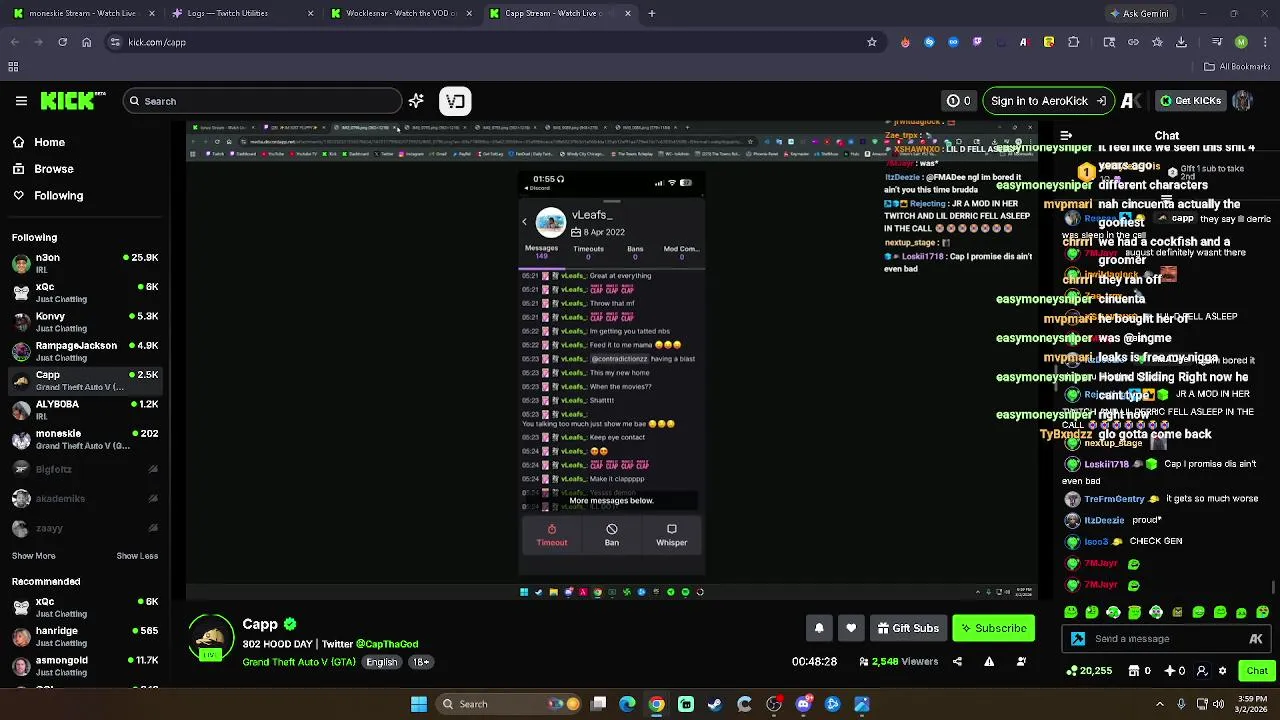This screenshot has width=1280, height=720.
Task: Click the report warning triangle icon
Action: (x=989, y=661)
